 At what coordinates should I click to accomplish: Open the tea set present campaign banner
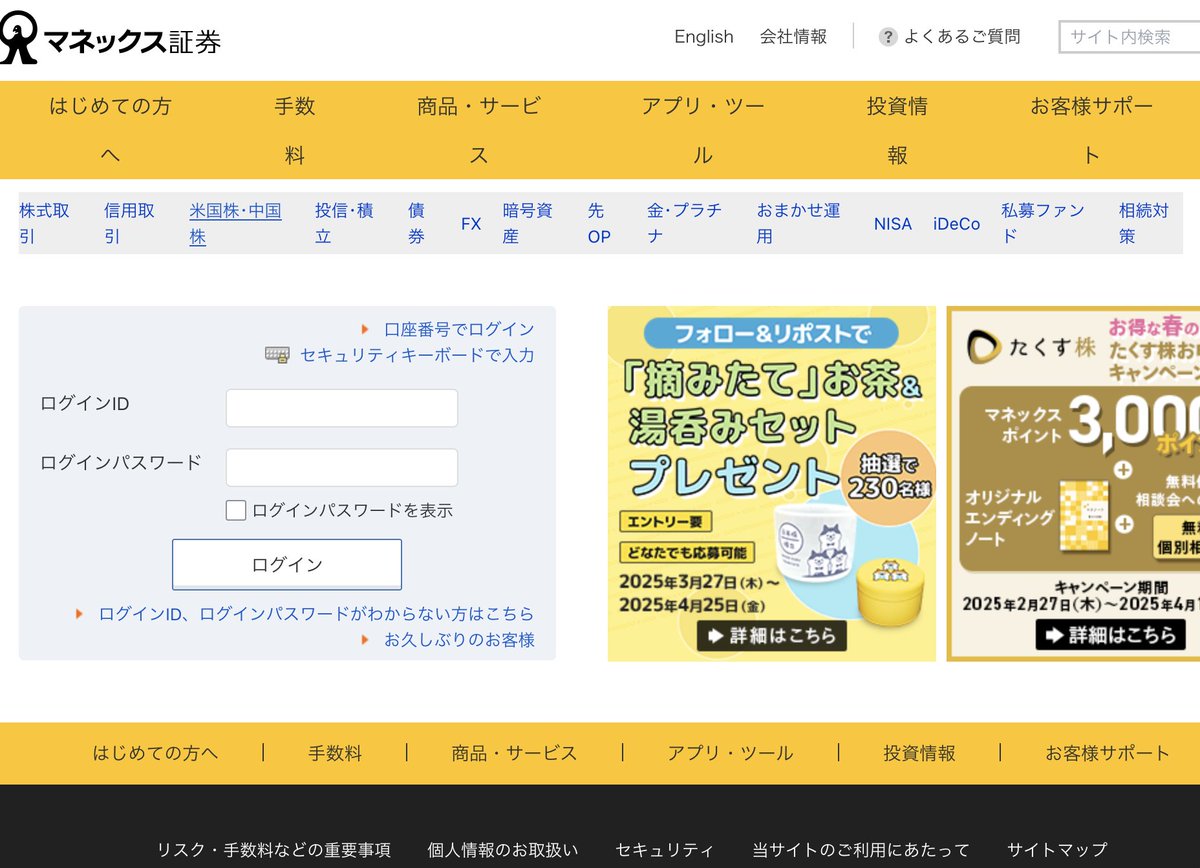point(772,483)
